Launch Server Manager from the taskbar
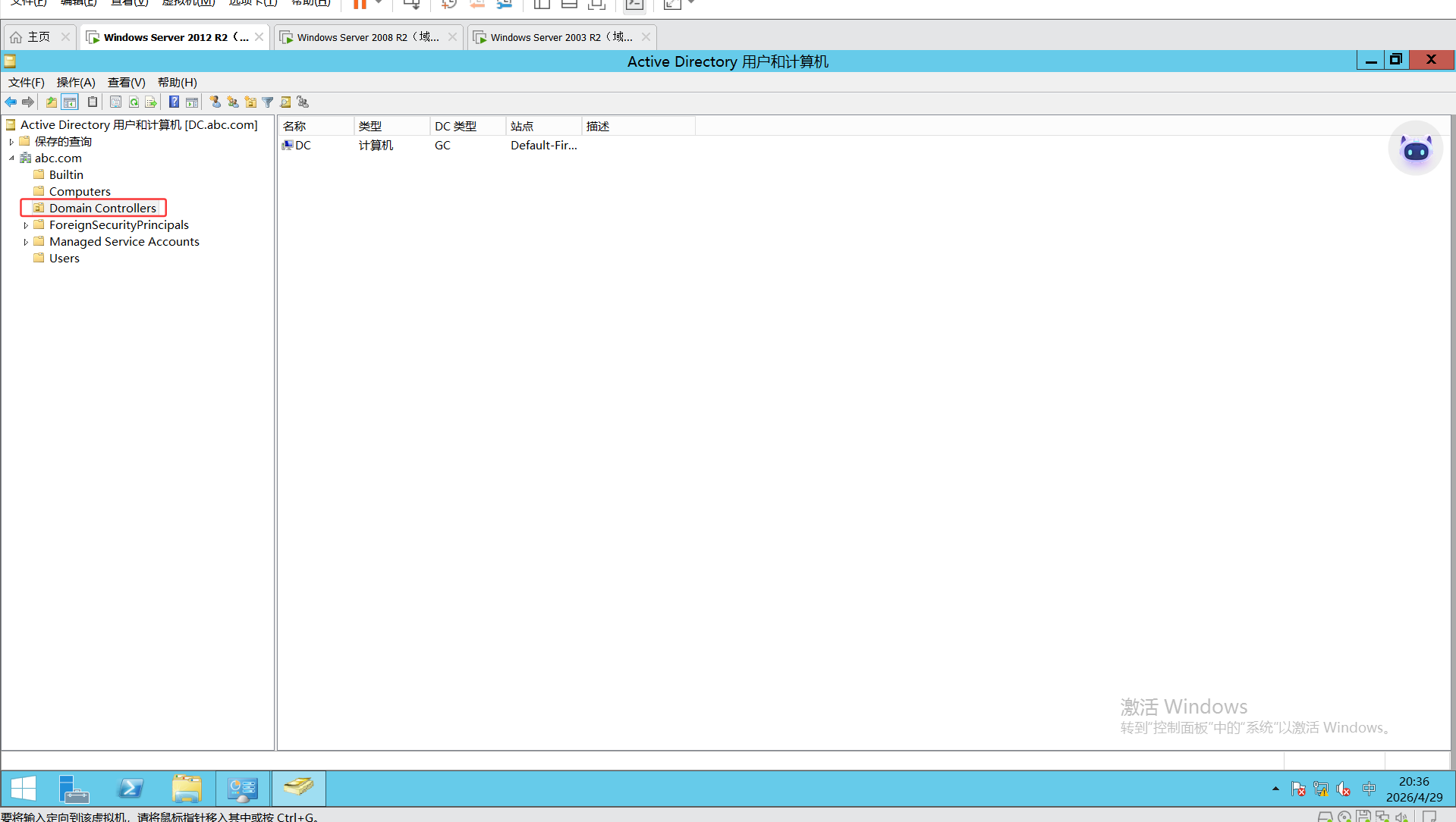This screenshot has height=822, width=1456. pos(74,789)
